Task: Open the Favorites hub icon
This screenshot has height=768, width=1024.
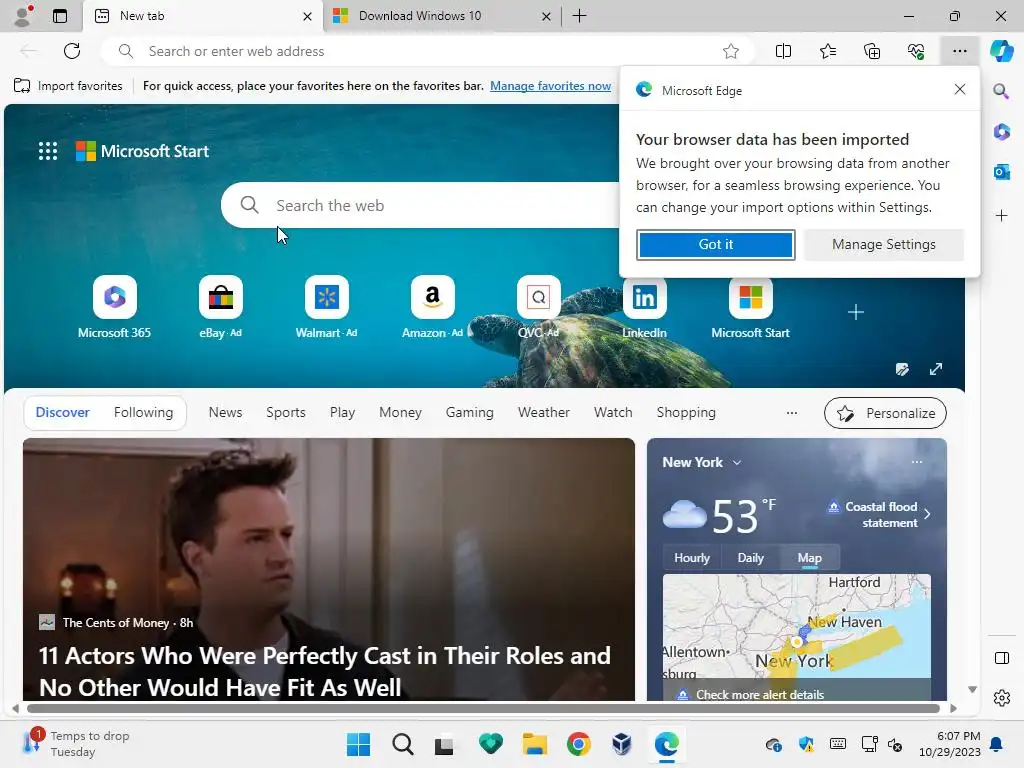Action: [x=827, y=51]
